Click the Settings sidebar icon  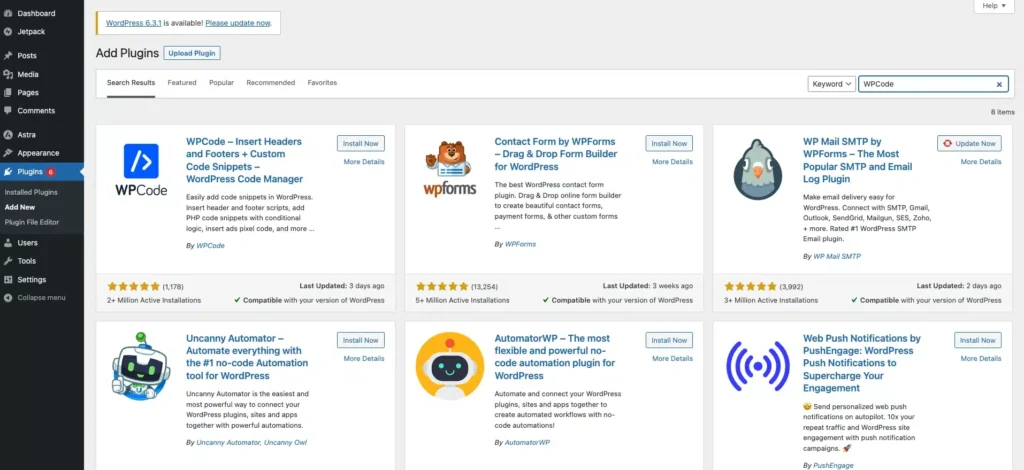[8, 279]
